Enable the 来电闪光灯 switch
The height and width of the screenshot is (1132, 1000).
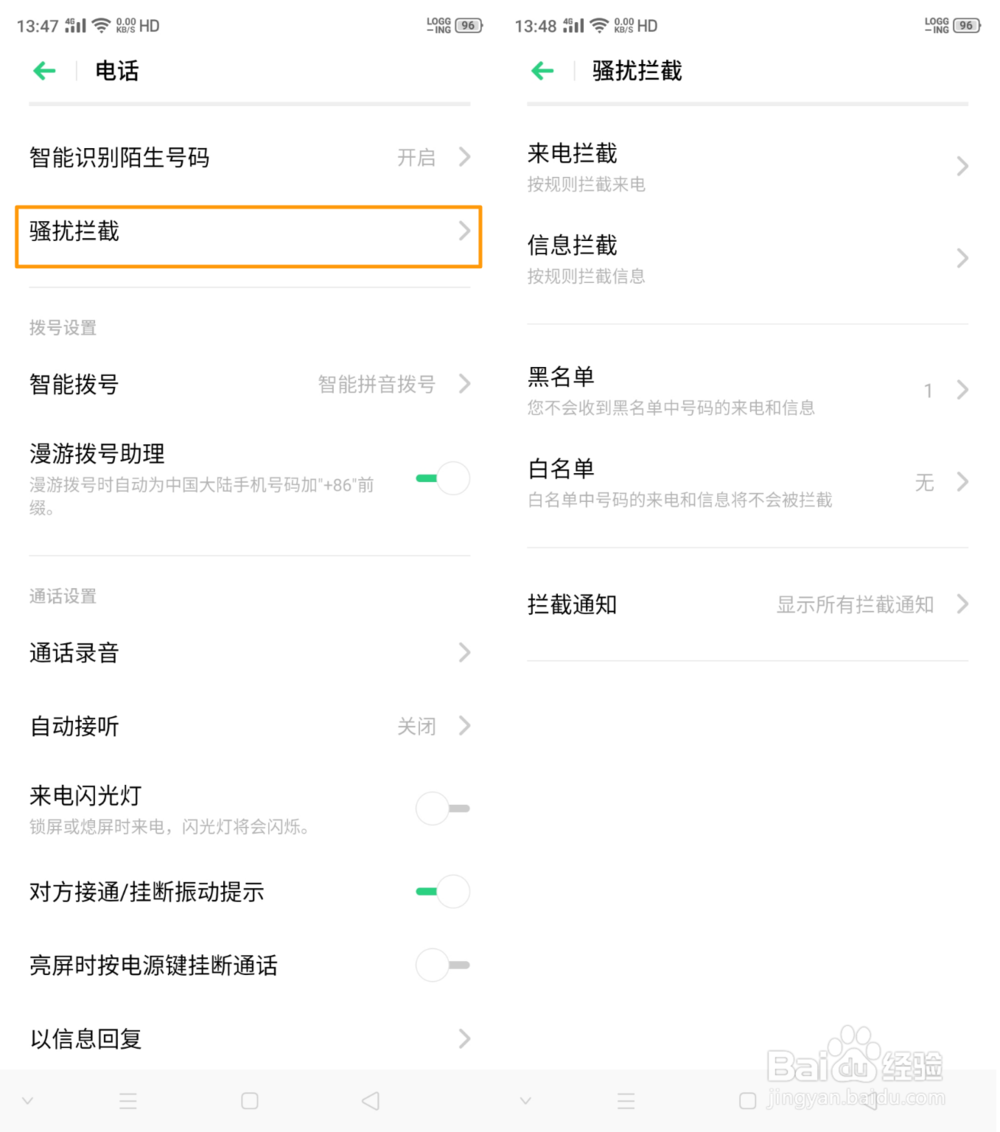(x=442, y=808)
